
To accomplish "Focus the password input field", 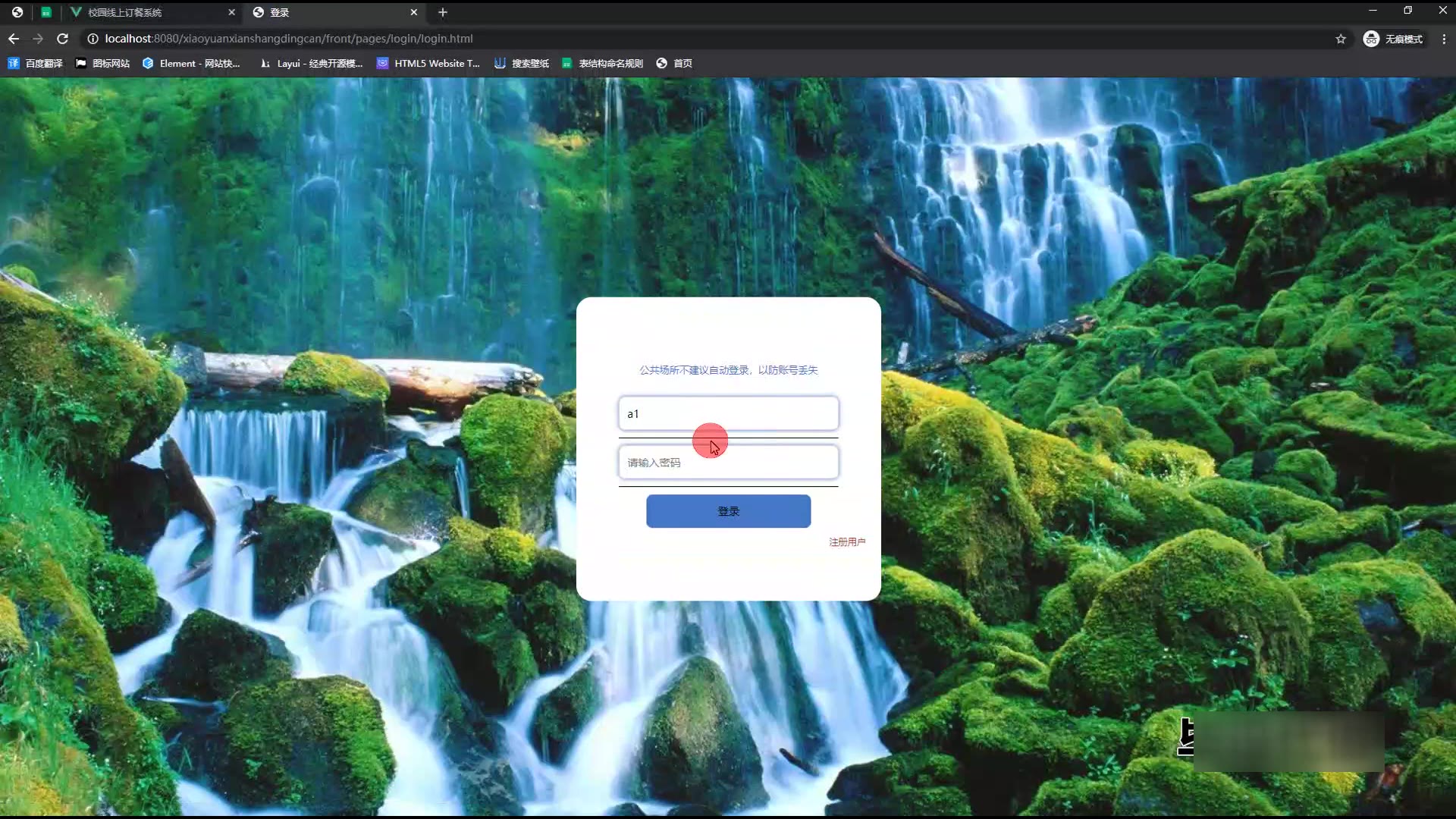I will [x=728, y=463].
